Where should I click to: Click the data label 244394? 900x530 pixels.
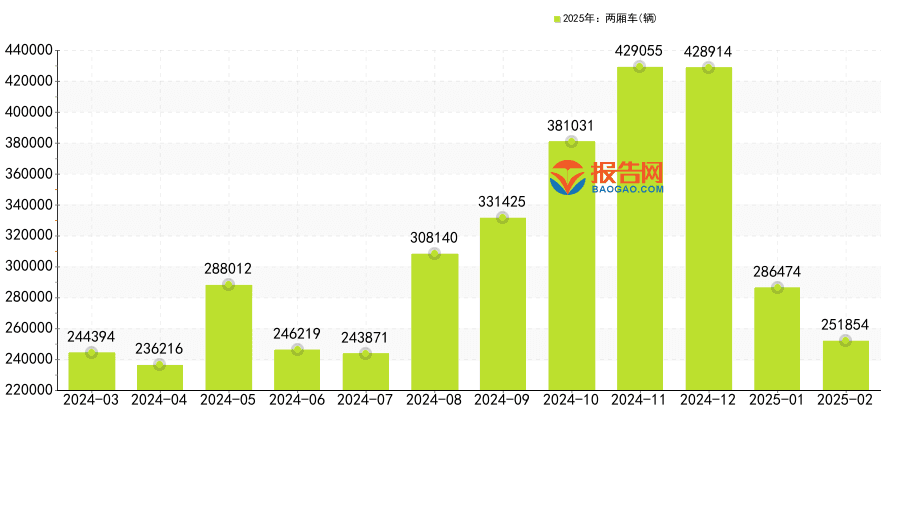91,336
